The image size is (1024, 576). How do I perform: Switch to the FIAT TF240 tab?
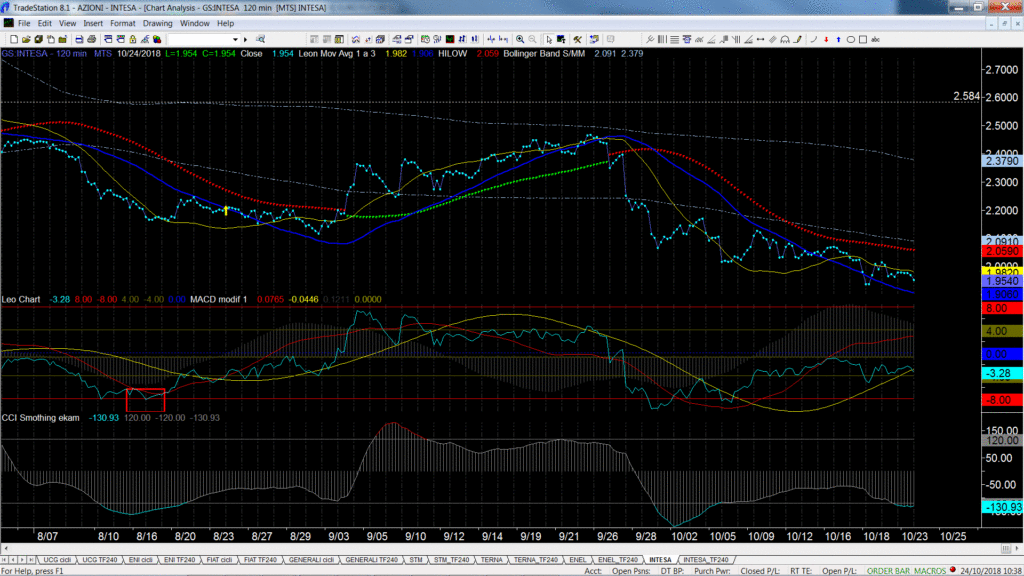(x=261, y=560)
